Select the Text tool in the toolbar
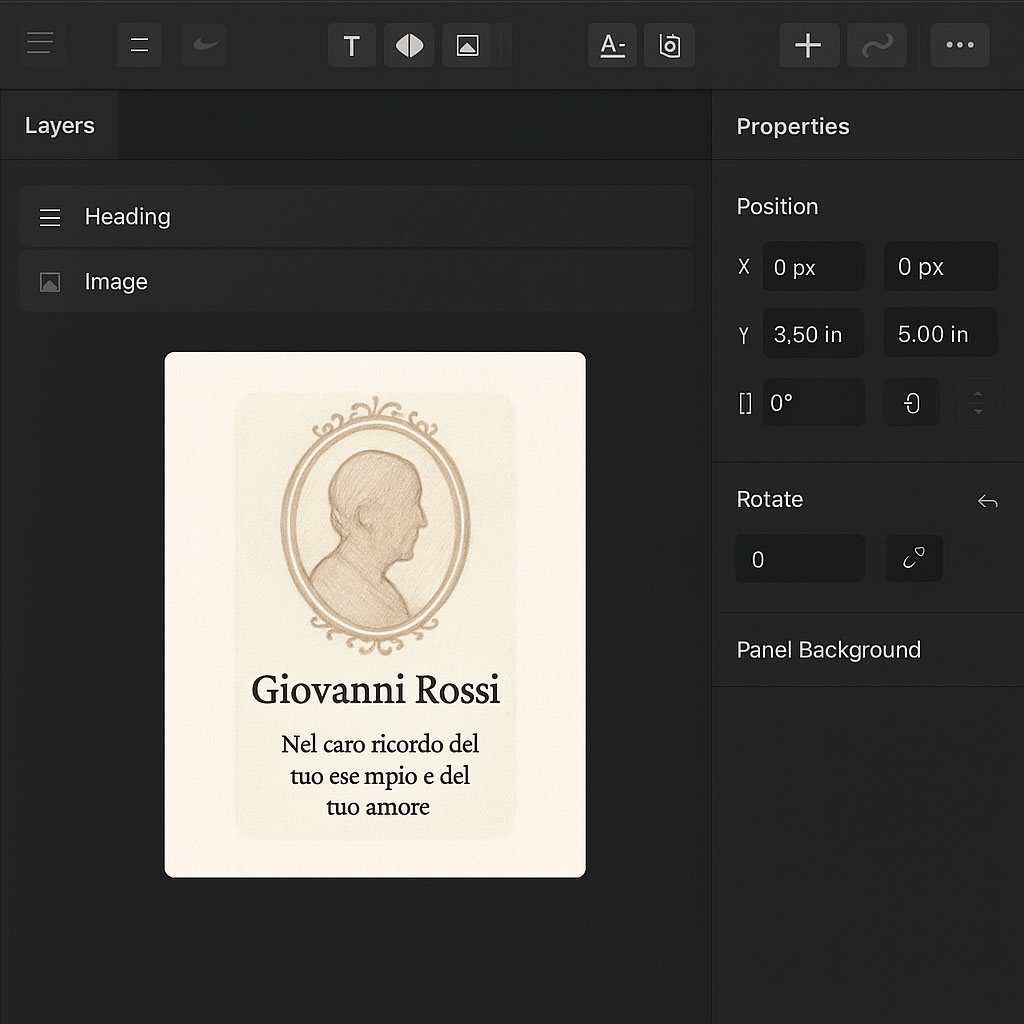This screenshot has width=1024, height=1024. pos(351,45)
